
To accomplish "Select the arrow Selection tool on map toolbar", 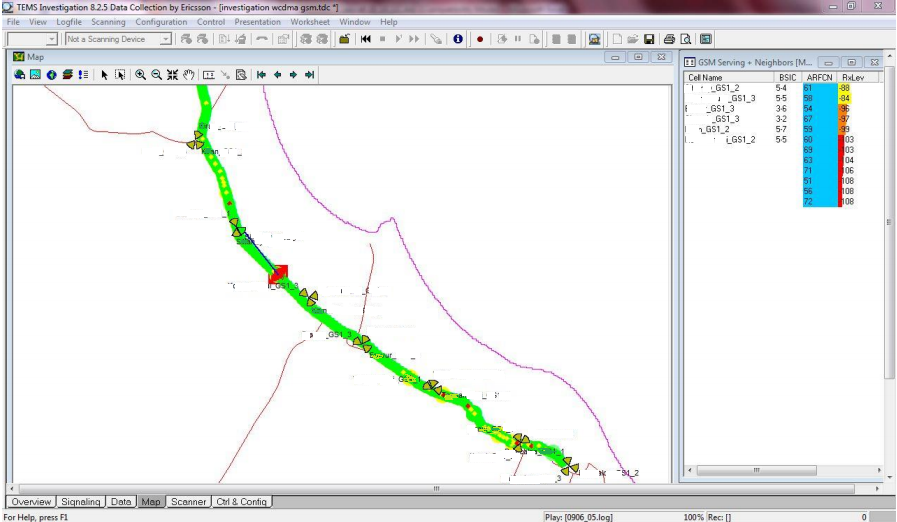I will (104, 74).
